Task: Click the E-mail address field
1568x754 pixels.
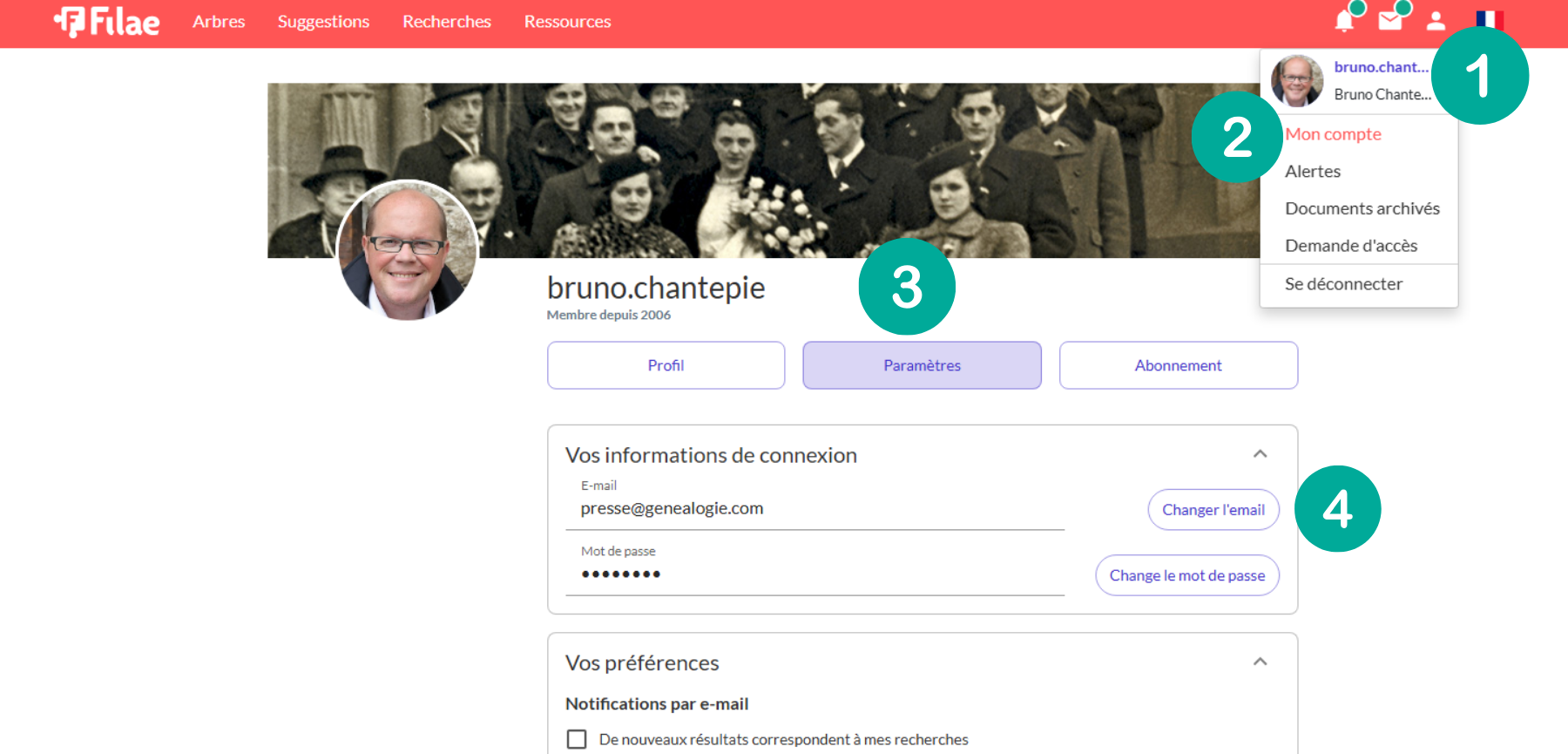Action: [814, 509]
